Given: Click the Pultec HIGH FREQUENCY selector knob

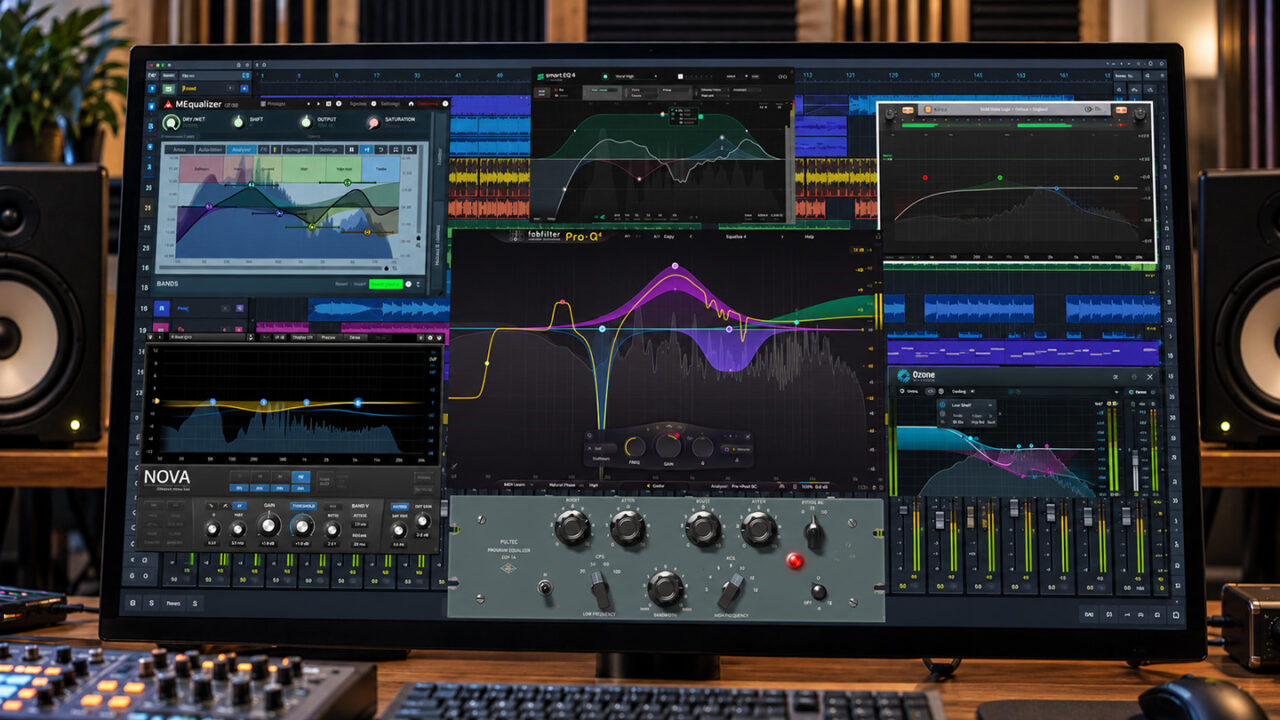Looking at the screenshot, I should click(x=733, y=590).
